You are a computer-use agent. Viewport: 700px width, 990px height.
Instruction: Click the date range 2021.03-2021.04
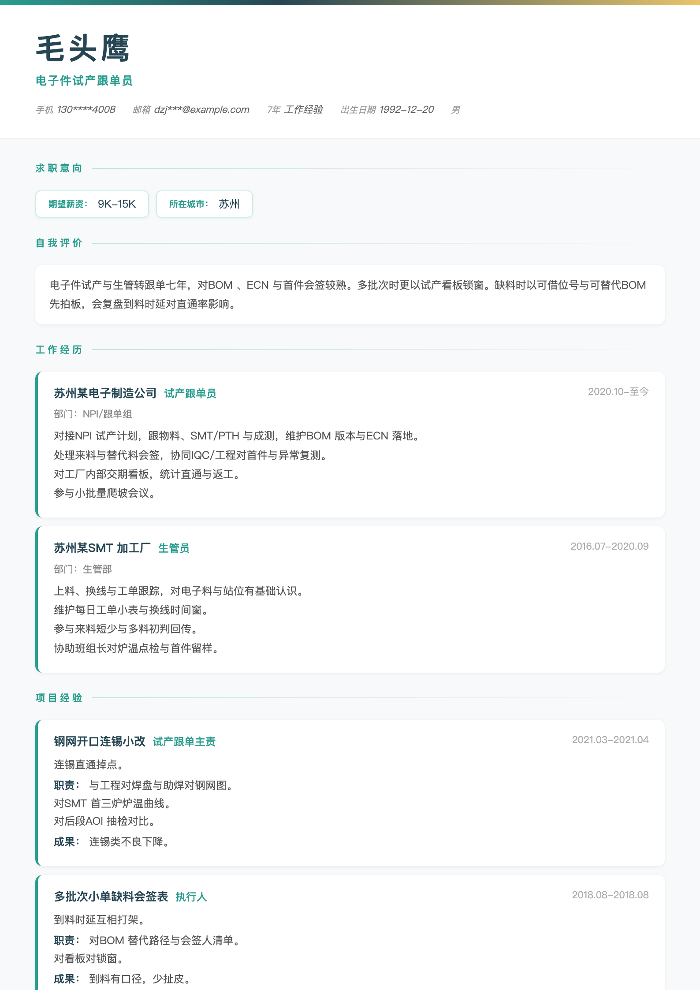click(x=610, y=739)
